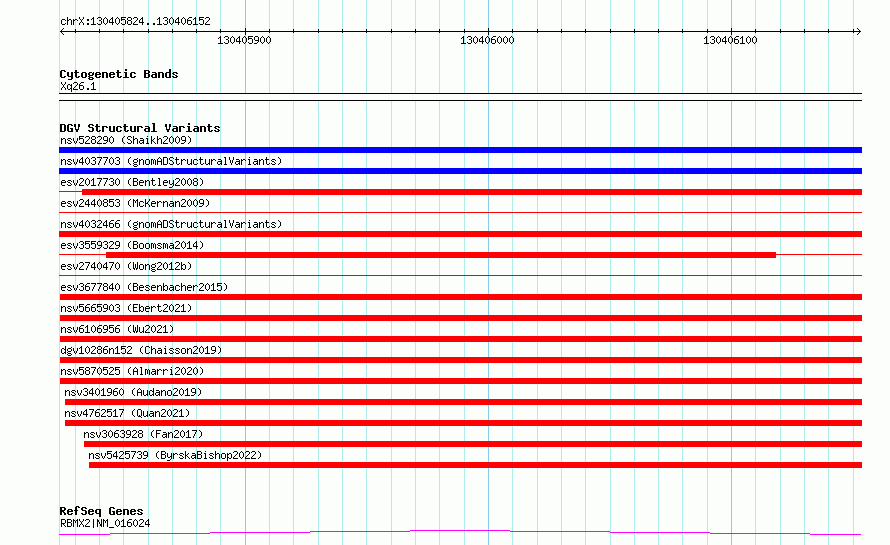
Task: Click esv2740470 (Wong2012b) variant label
Action: [x=126, y=266]
